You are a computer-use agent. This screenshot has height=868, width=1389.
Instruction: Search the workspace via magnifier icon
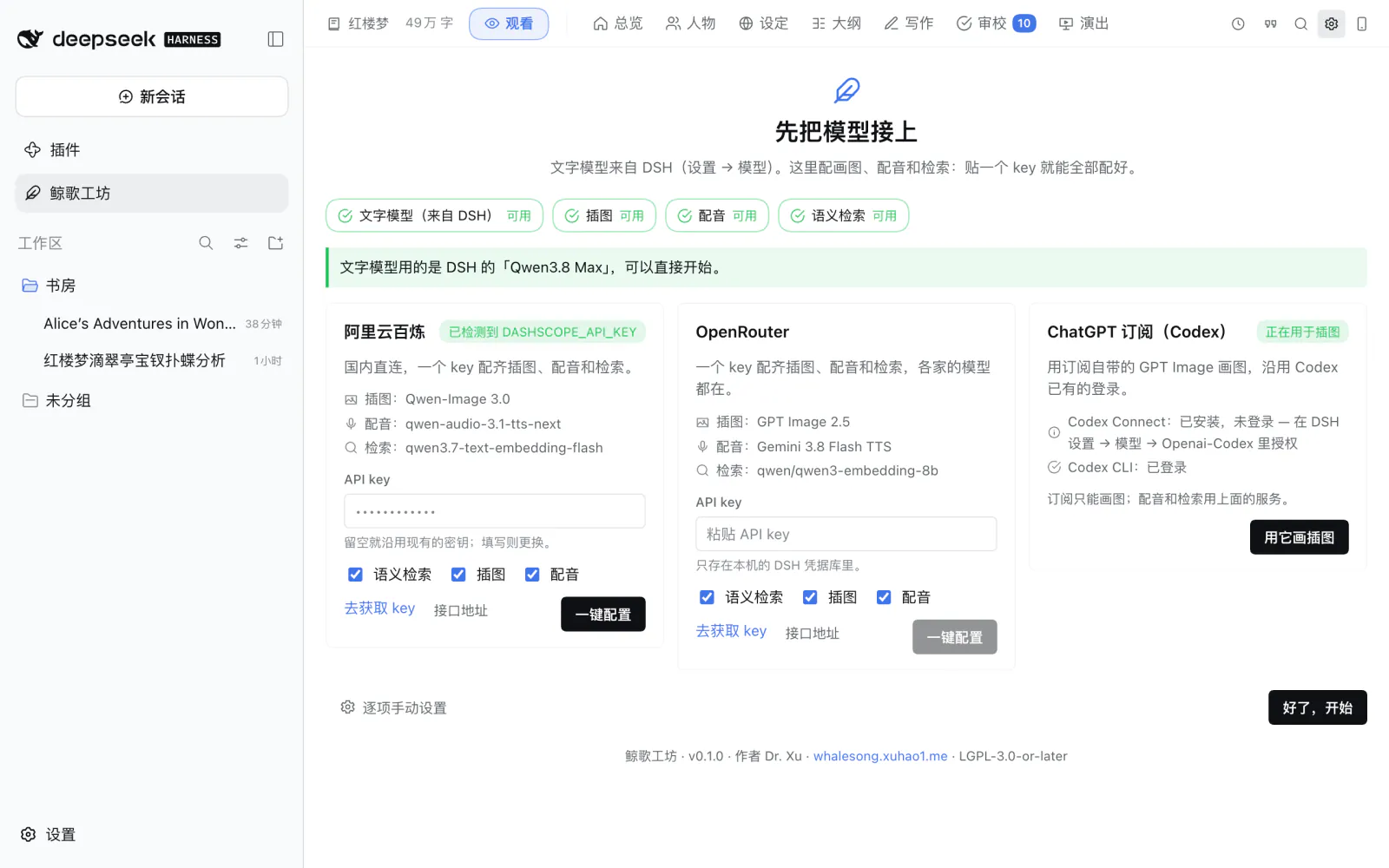(x=206, y=243)
